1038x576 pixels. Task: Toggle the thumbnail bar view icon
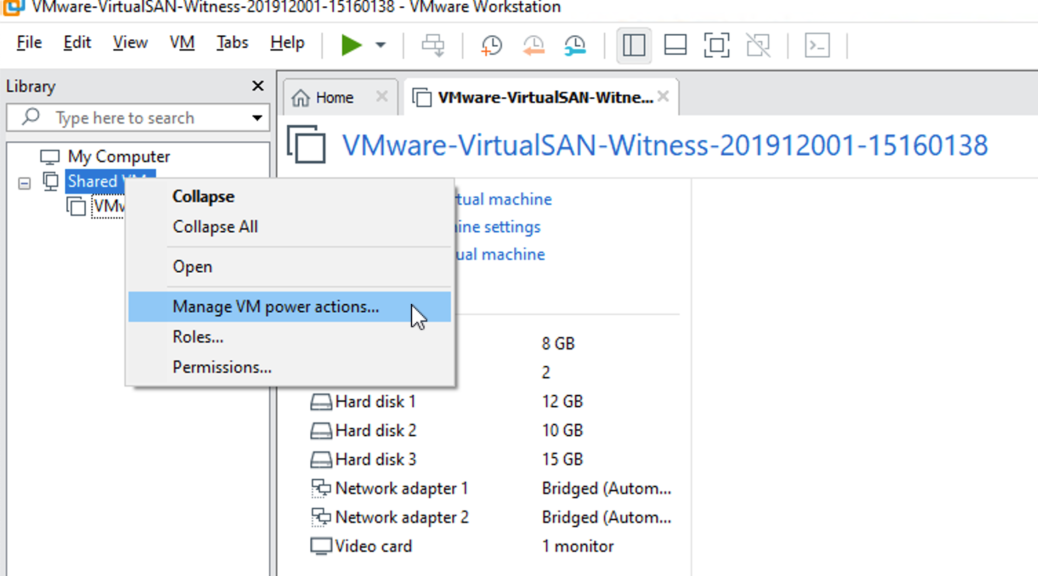[675, 44]
